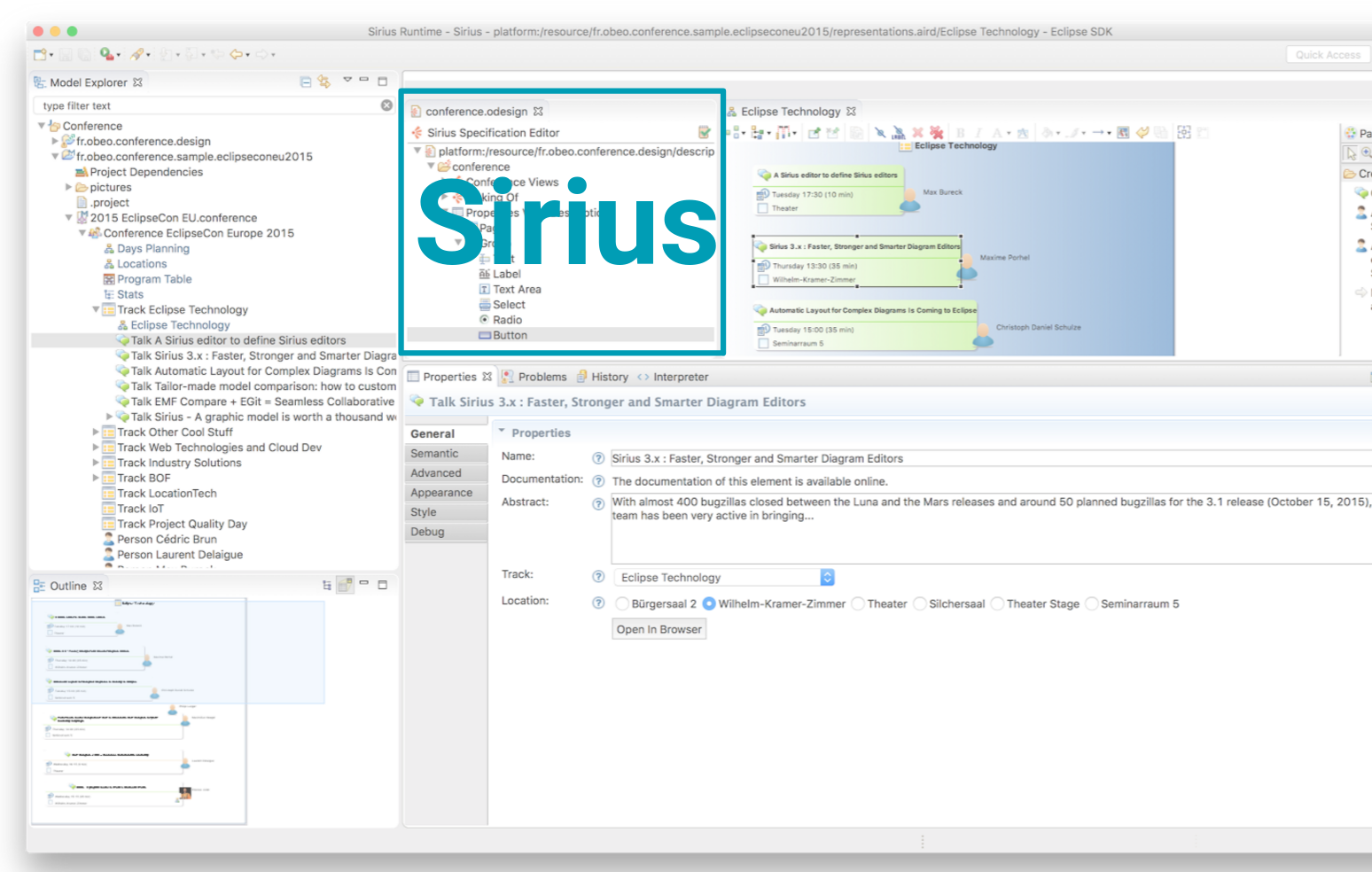This screenshot has width=1372, height=872.
Task: Collapse the Track Eclipse Technology tree node
Action: 96,310
